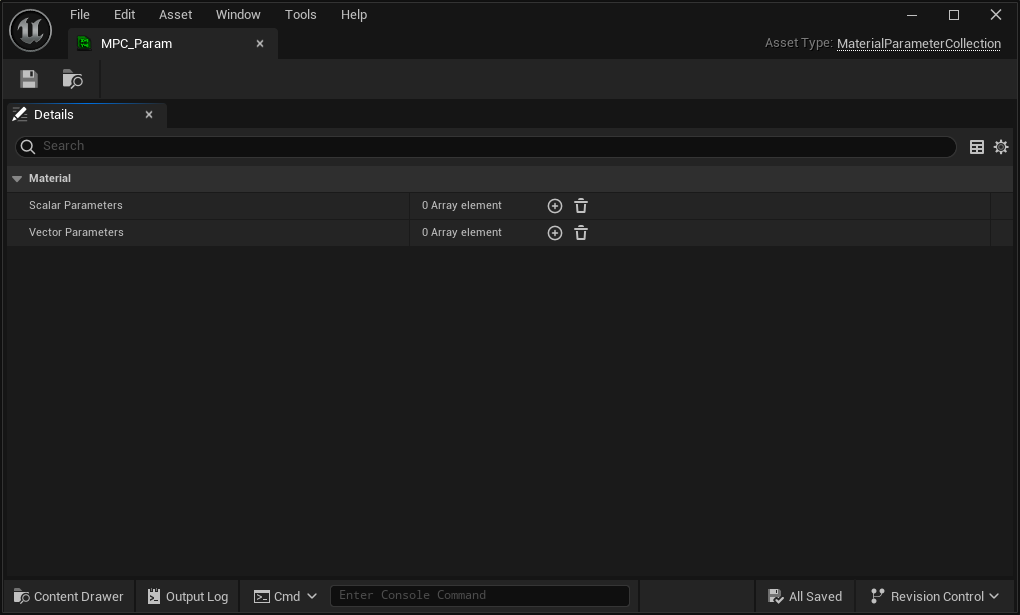Remove all Scalar Parameters with trash icon
This screenshot has width=1020, height=615.
581,206
